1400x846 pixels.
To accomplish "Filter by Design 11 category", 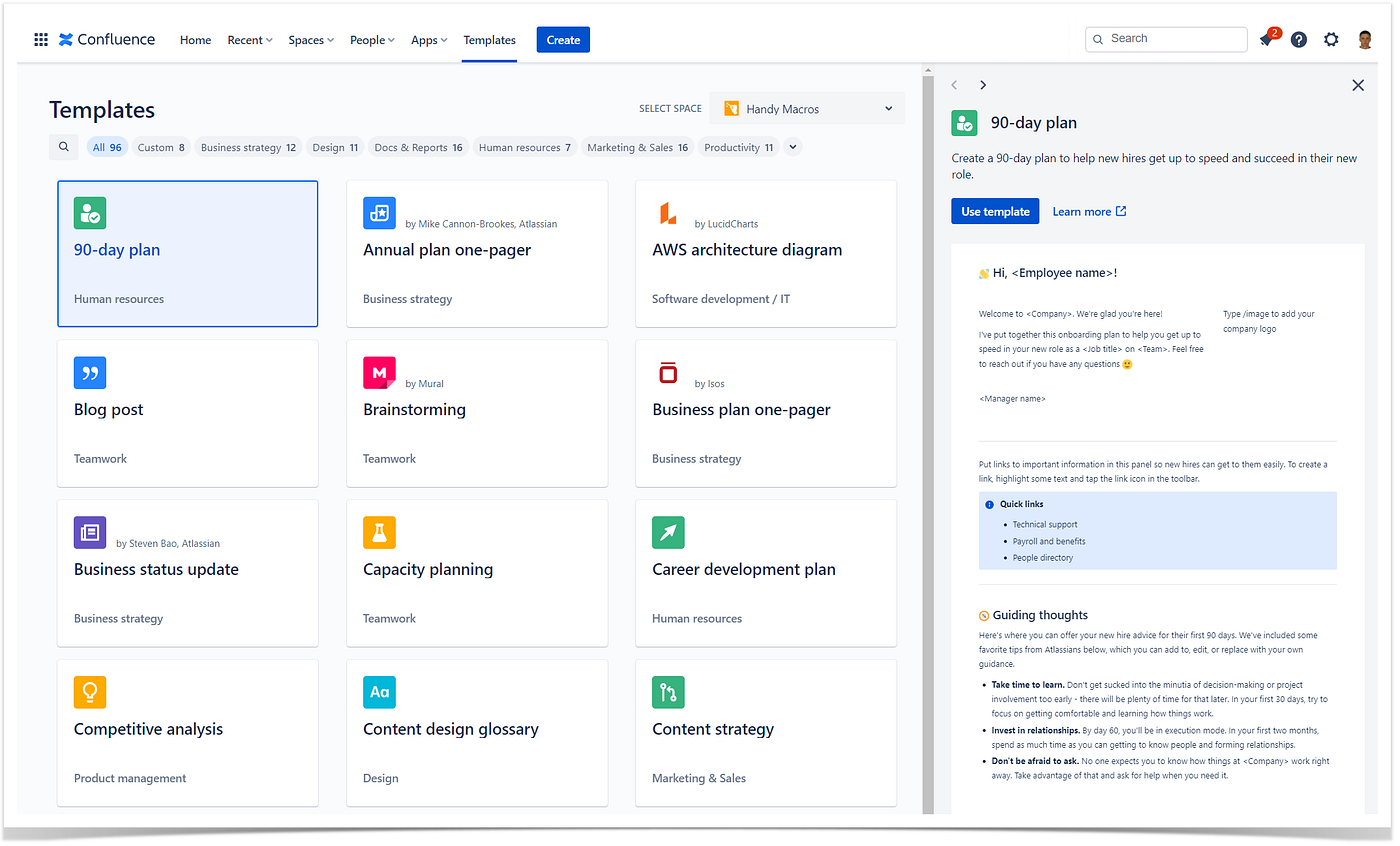I will [335, 147].
